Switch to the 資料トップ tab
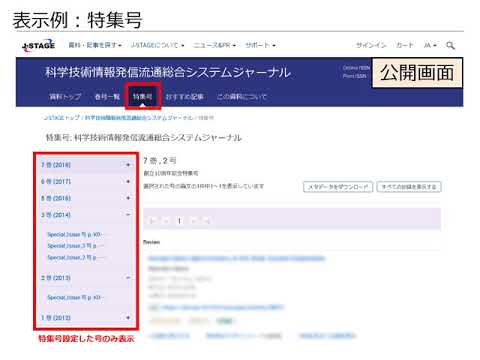Viewport: 480px width, 360px height. pos(65,97)
